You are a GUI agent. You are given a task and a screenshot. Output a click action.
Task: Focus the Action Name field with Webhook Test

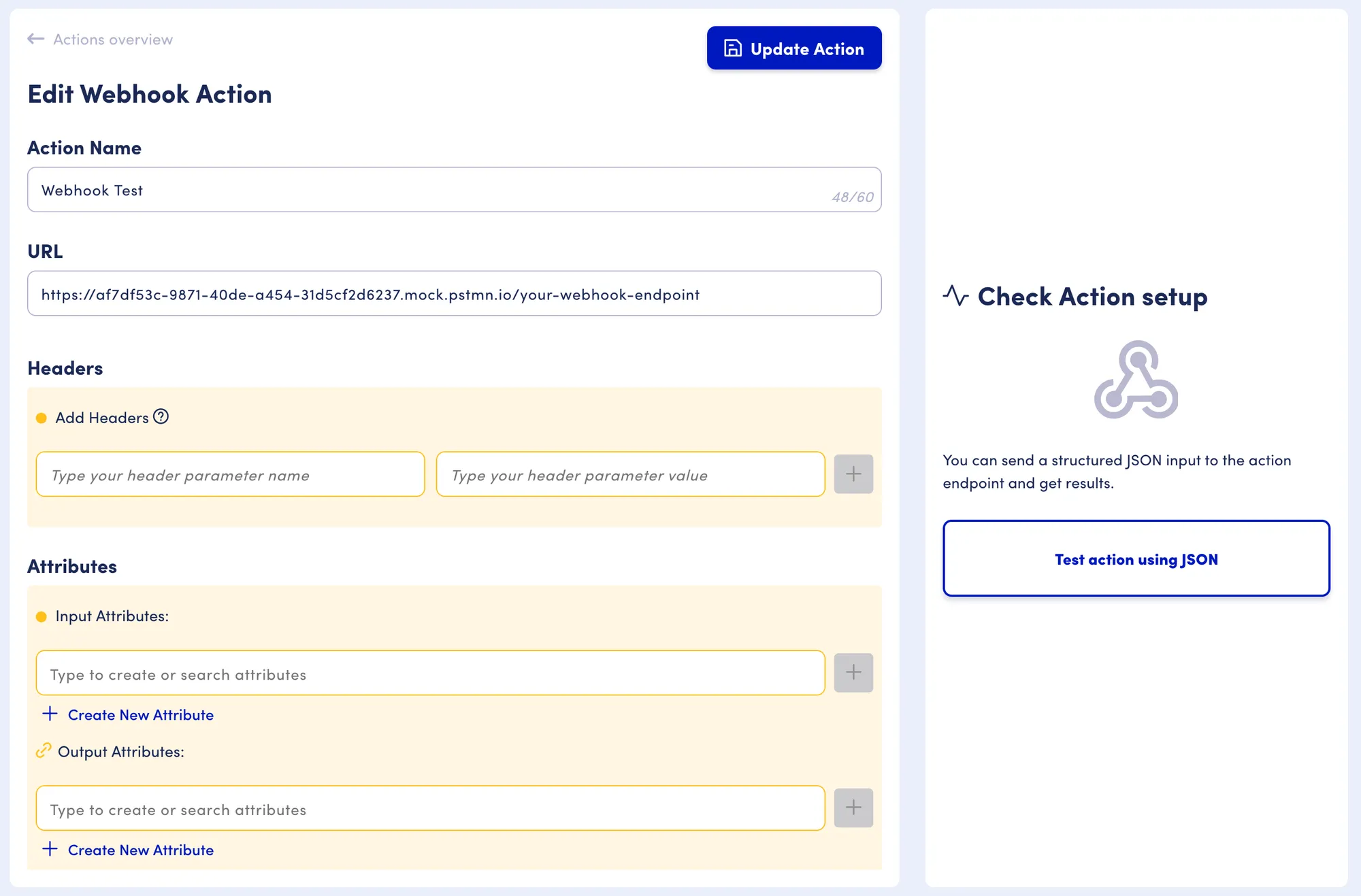[454, 190]
